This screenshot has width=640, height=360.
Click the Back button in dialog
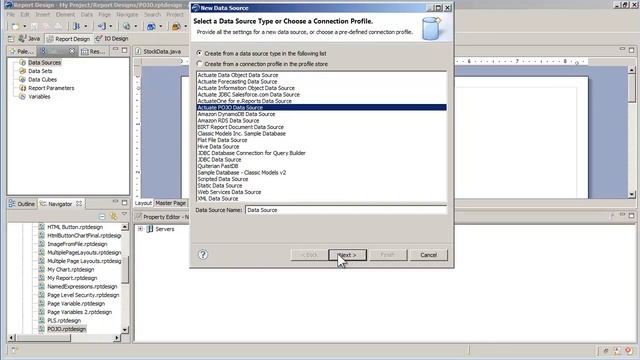(x=309, y=255)
